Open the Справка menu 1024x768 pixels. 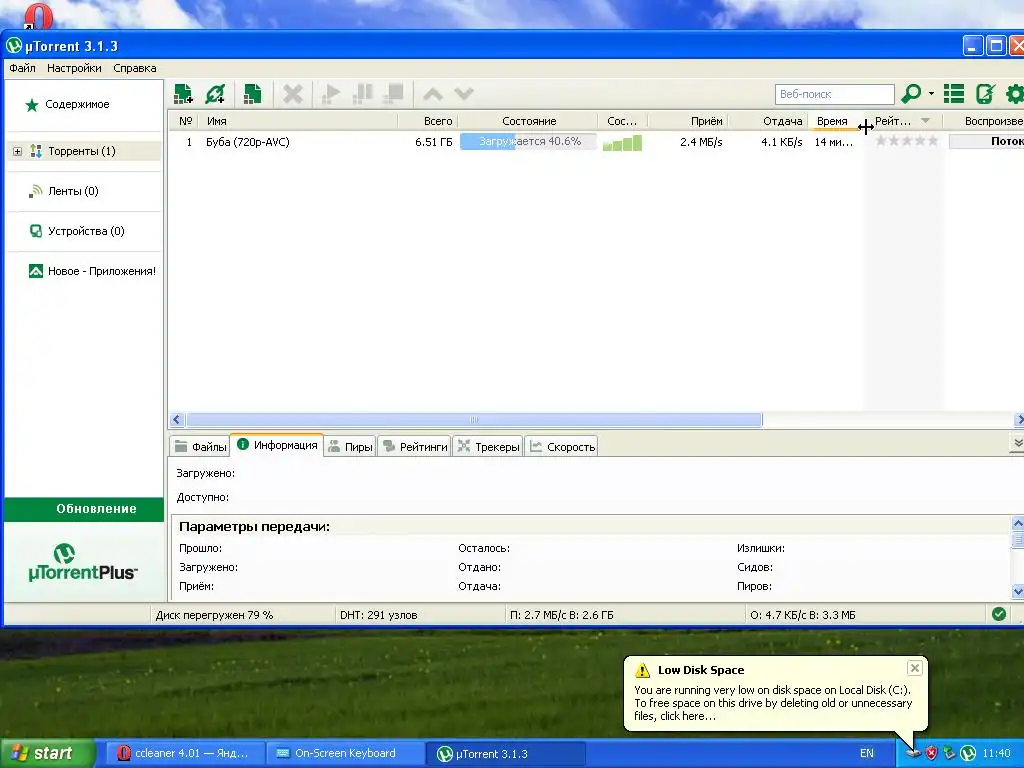135,68
